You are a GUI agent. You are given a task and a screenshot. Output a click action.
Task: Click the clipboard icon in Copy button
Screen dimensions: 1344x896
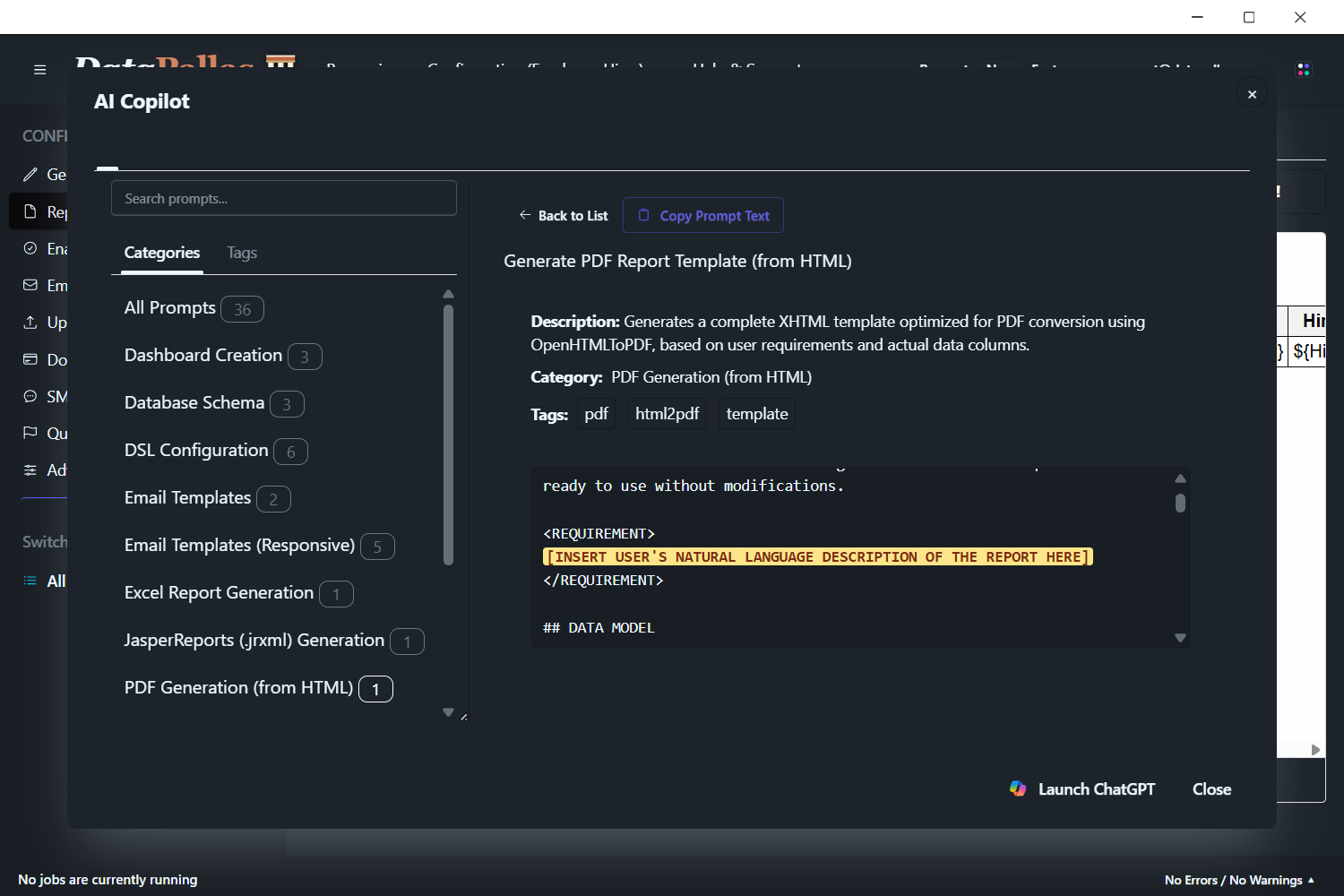(x=643, y=215)
